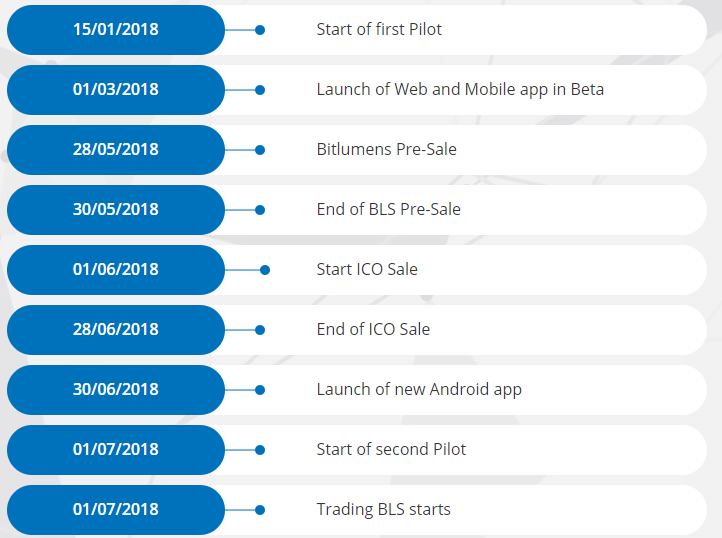Select the "Trading BLS starts" entry
The image size is (722, 538).
(383, 510)
